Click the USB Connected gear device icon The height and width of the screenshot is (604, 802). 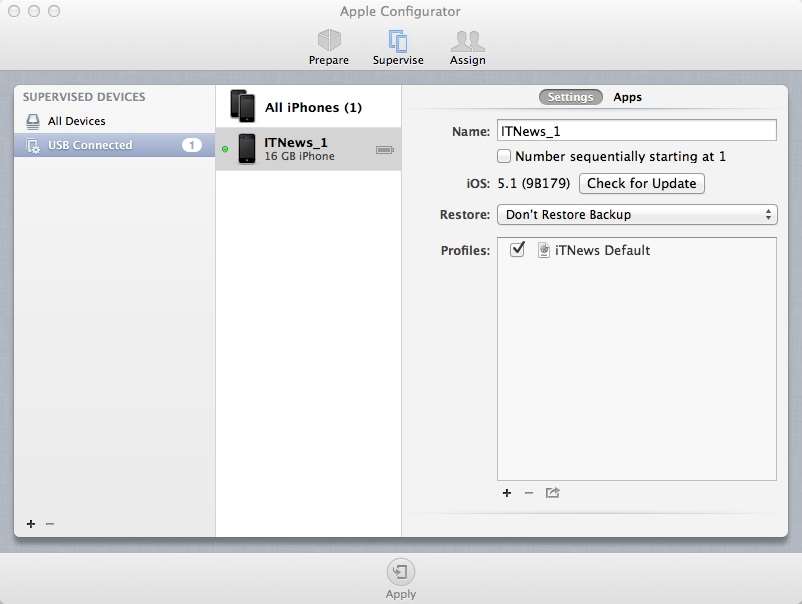(33, 146)
